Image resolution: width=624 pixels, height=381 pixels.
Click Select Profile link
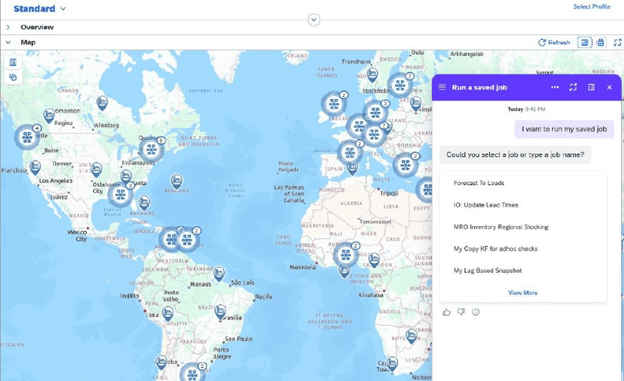click(x=591, y=6)
